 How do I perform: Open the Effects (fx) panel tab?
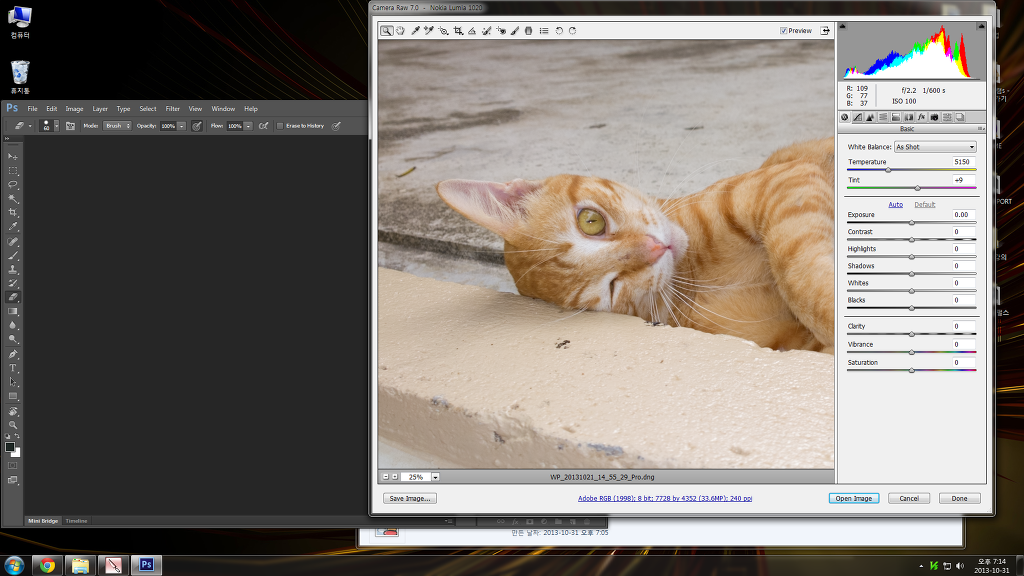(921, 117)
